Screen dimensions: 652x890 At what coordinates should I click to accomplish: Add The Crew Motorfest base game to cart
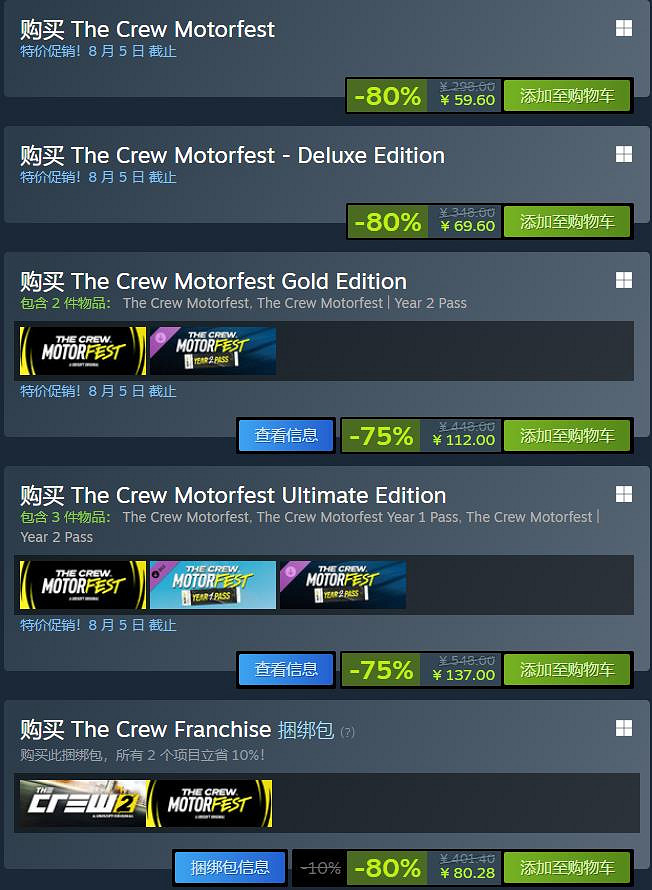(567, 95)
